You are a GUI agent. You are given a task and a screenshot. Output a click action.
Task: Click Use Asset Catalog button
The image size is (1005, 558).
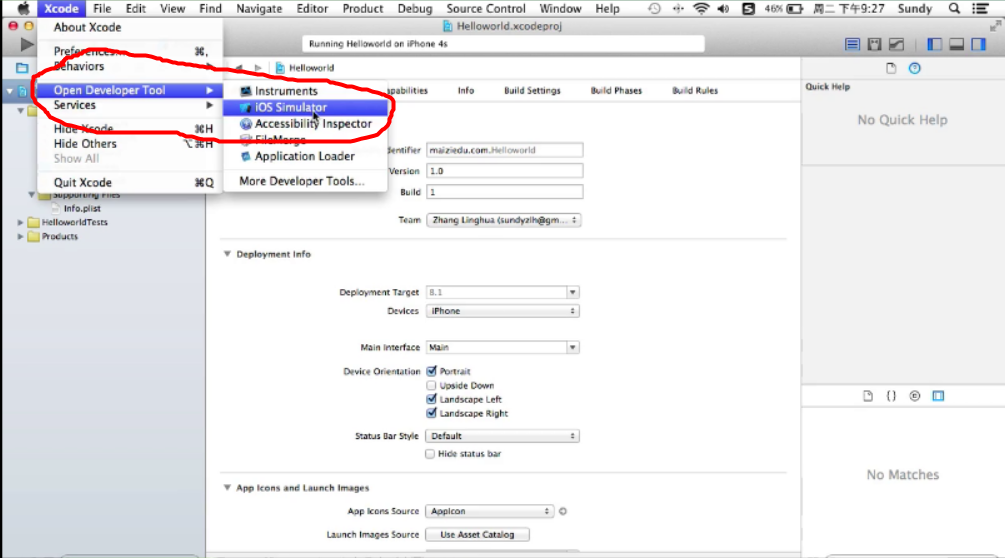pos(478,534)
